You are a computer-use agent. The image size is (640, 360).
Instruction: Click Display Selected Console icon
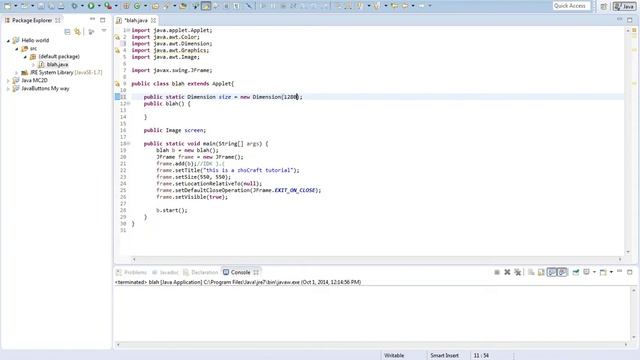587,272
